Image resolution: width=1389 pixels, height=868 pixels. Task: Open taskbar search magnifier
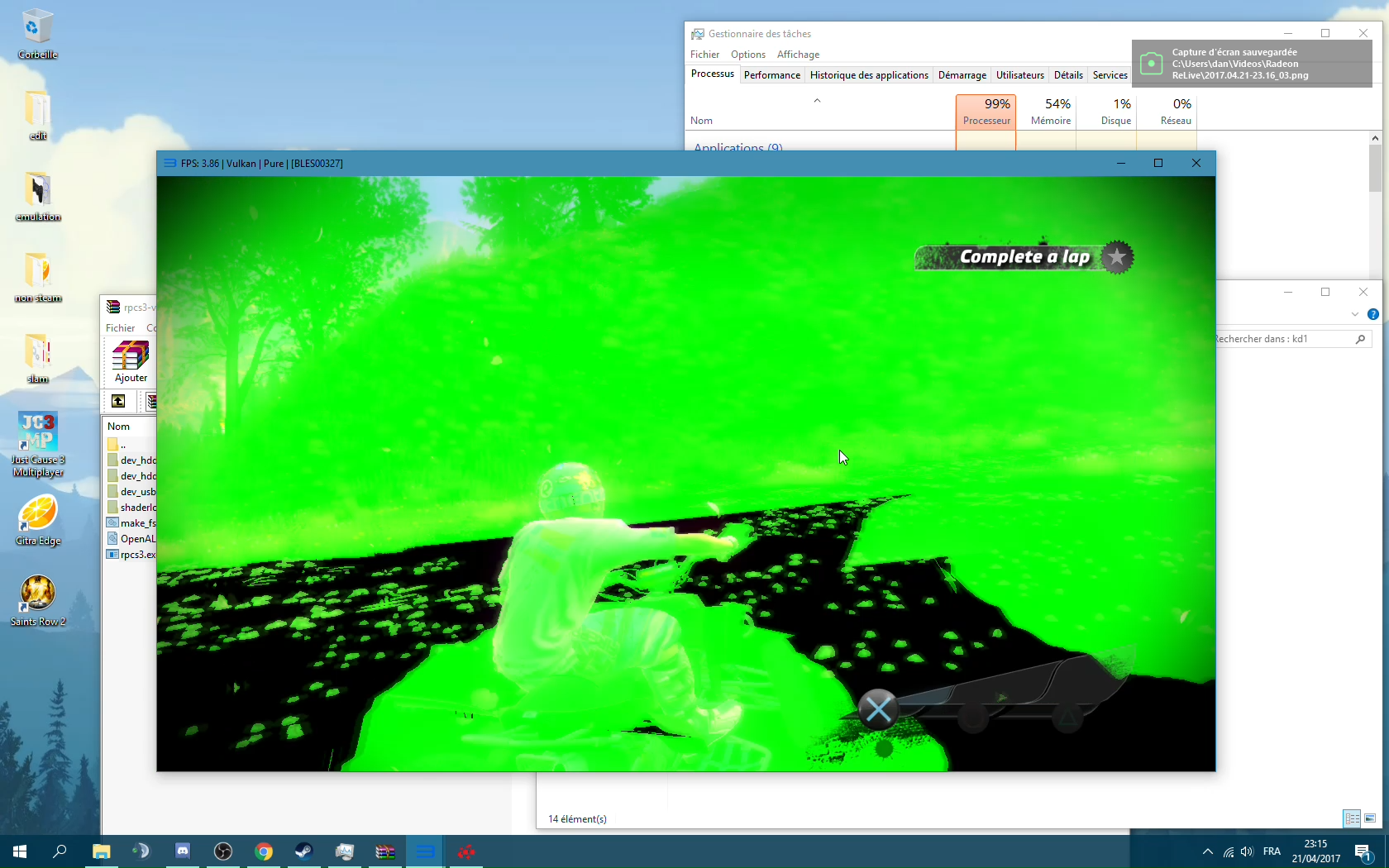(60, 851)
